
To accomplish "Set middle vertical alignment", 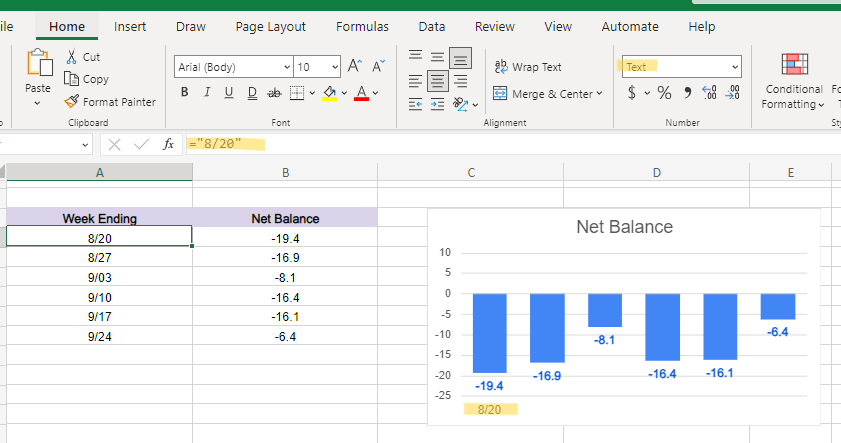I will point(438,56).
